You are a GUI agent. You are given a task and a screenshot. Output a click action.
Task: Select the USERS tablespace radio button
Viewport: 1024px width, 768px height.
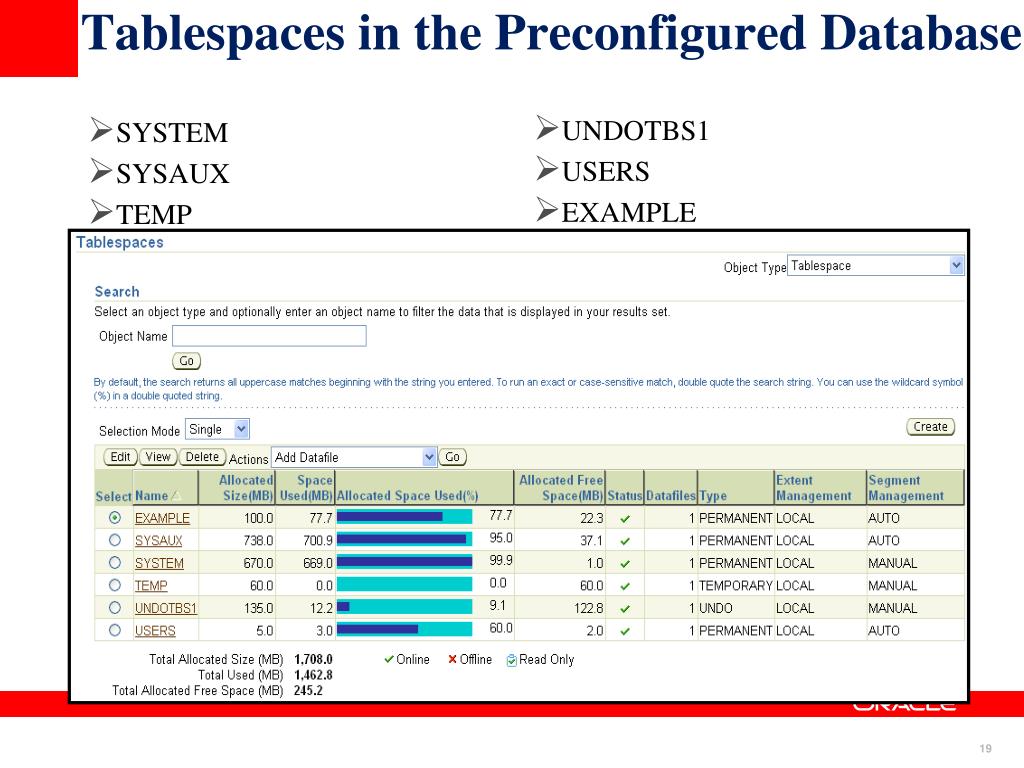115,630
